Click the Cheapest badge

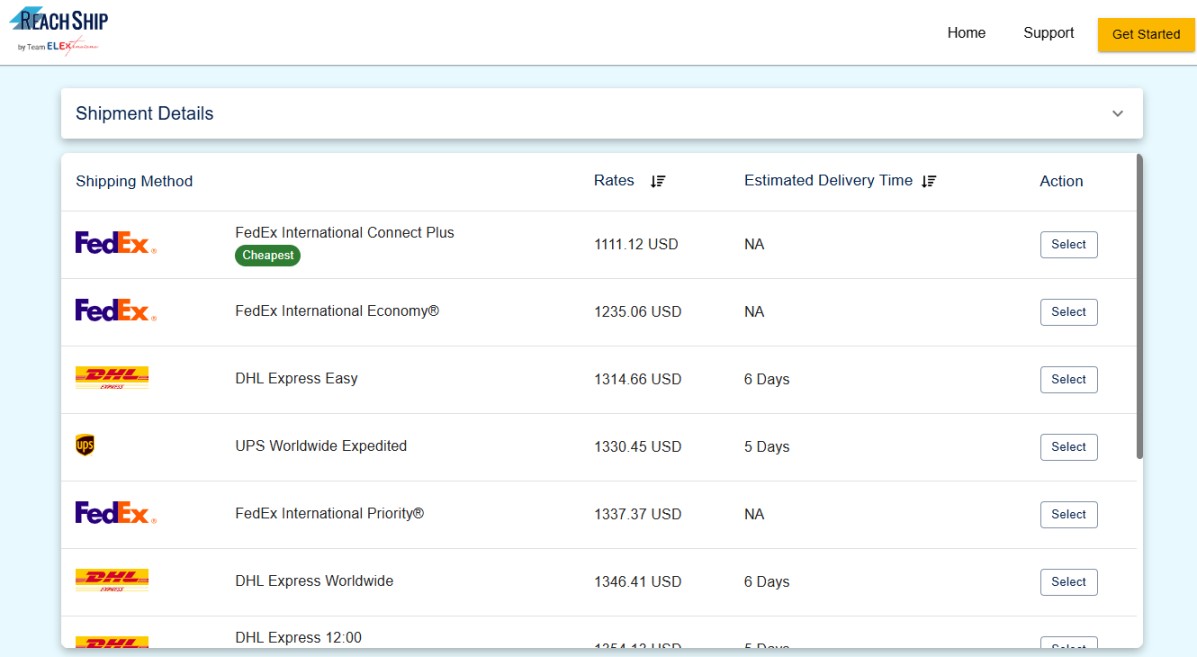point(267,255)
